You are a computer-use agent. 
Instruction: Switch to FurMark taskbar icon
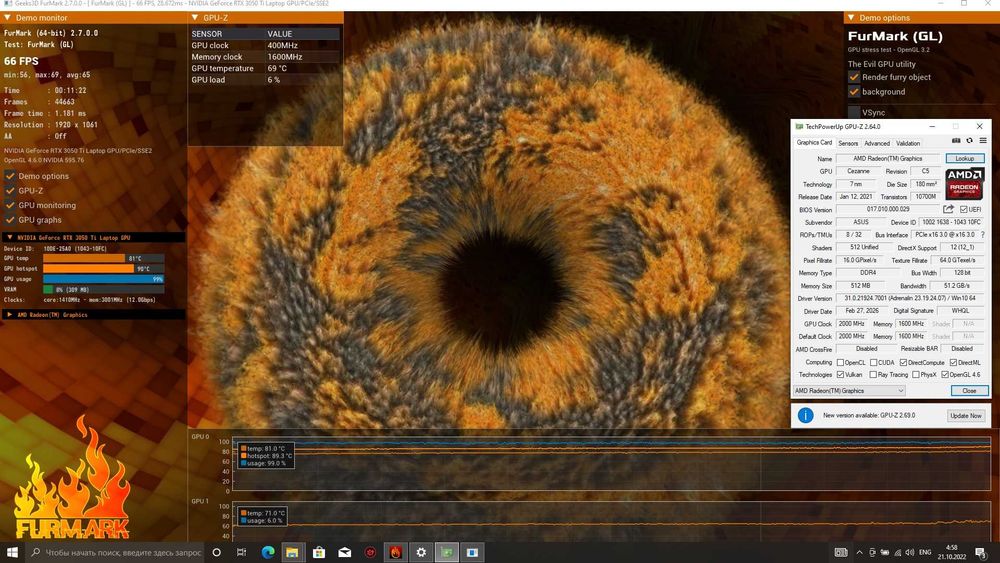click(x=395, y=552)
